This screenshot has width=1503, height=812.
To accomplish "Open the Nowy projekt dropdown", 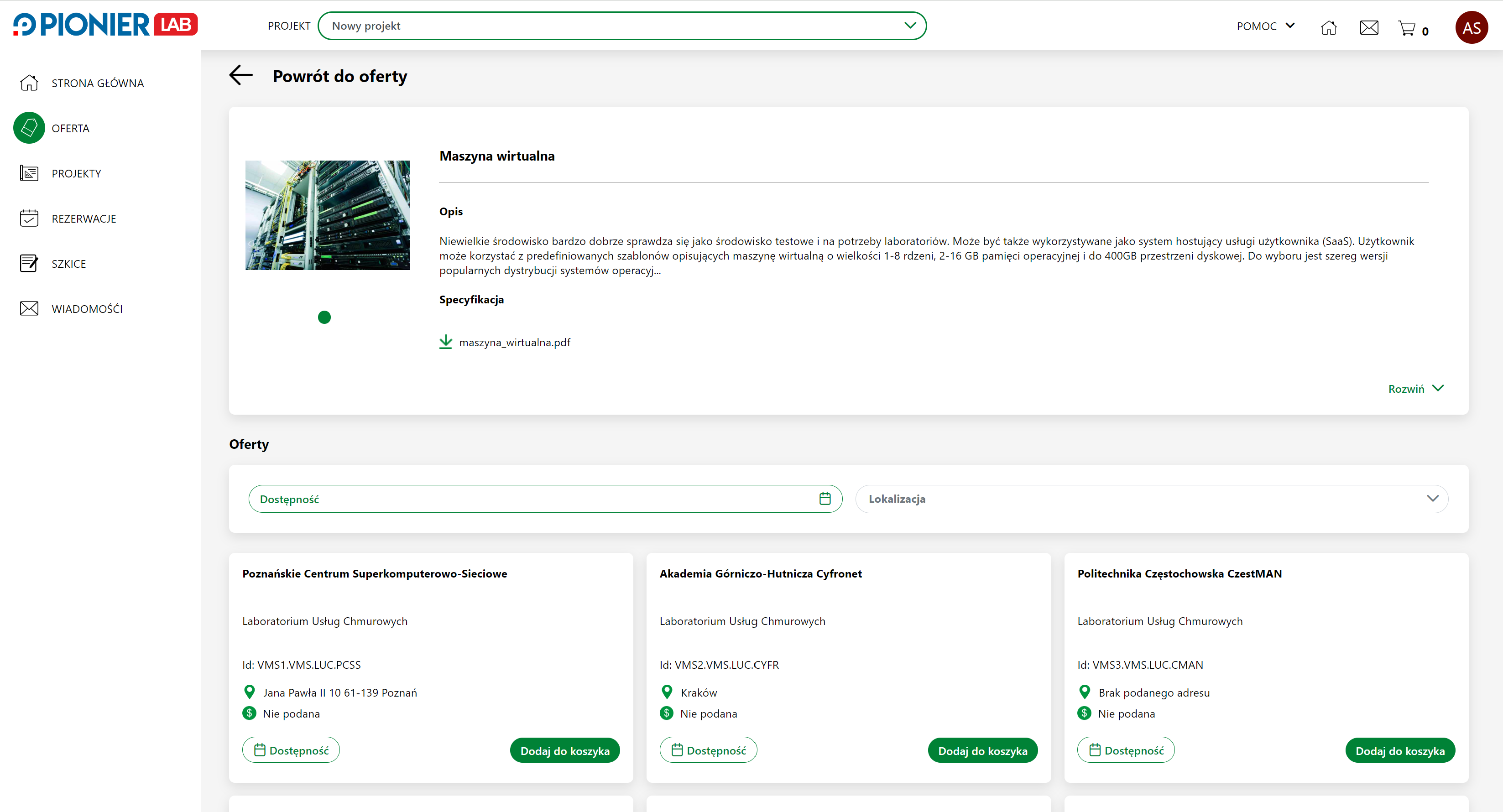I will 621,26.
